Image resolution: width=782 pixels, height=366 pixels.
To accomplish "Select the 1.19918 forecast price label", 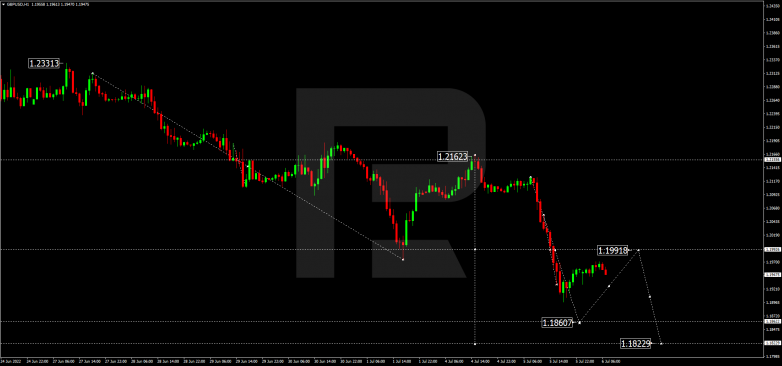I will [x=612, y=251].
